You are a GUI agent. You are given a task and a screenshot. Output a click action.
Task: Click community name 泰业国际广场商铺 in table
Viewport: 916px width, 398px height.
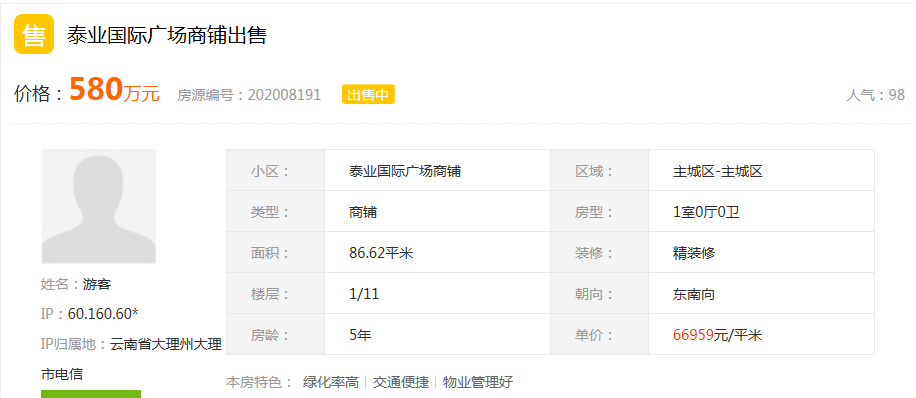405,172
